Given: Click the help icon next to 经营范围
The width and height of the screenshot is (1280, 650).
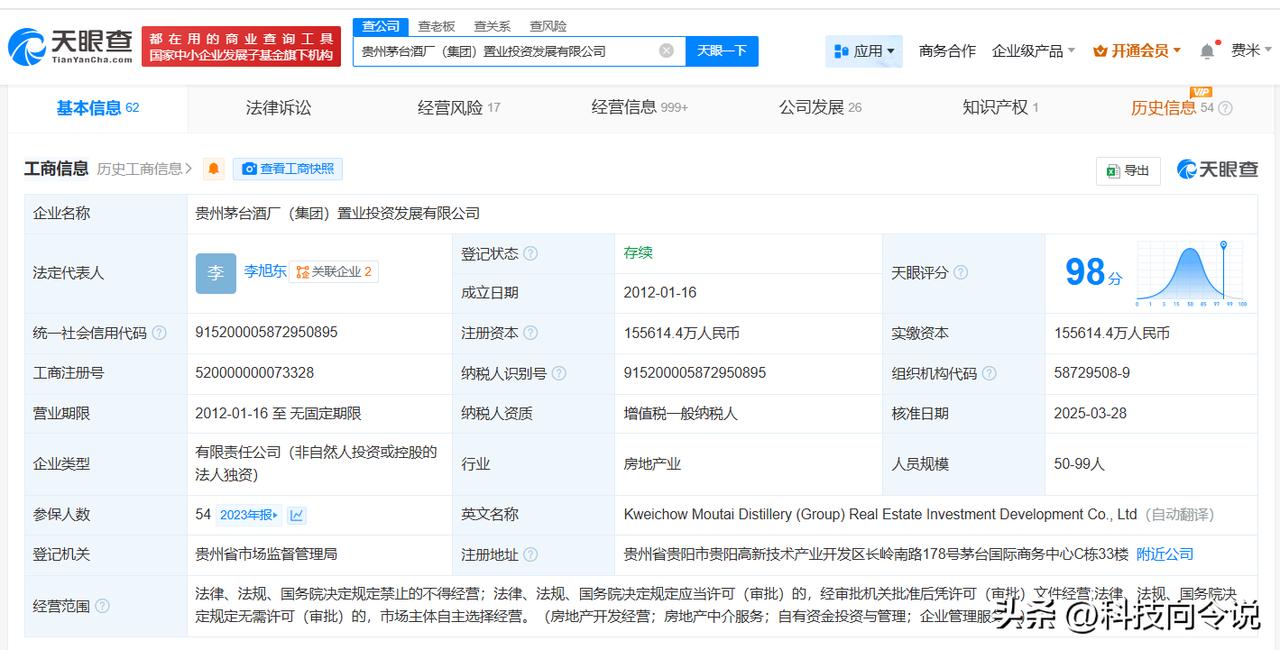Looking at the screenshot, I should 102,606.
